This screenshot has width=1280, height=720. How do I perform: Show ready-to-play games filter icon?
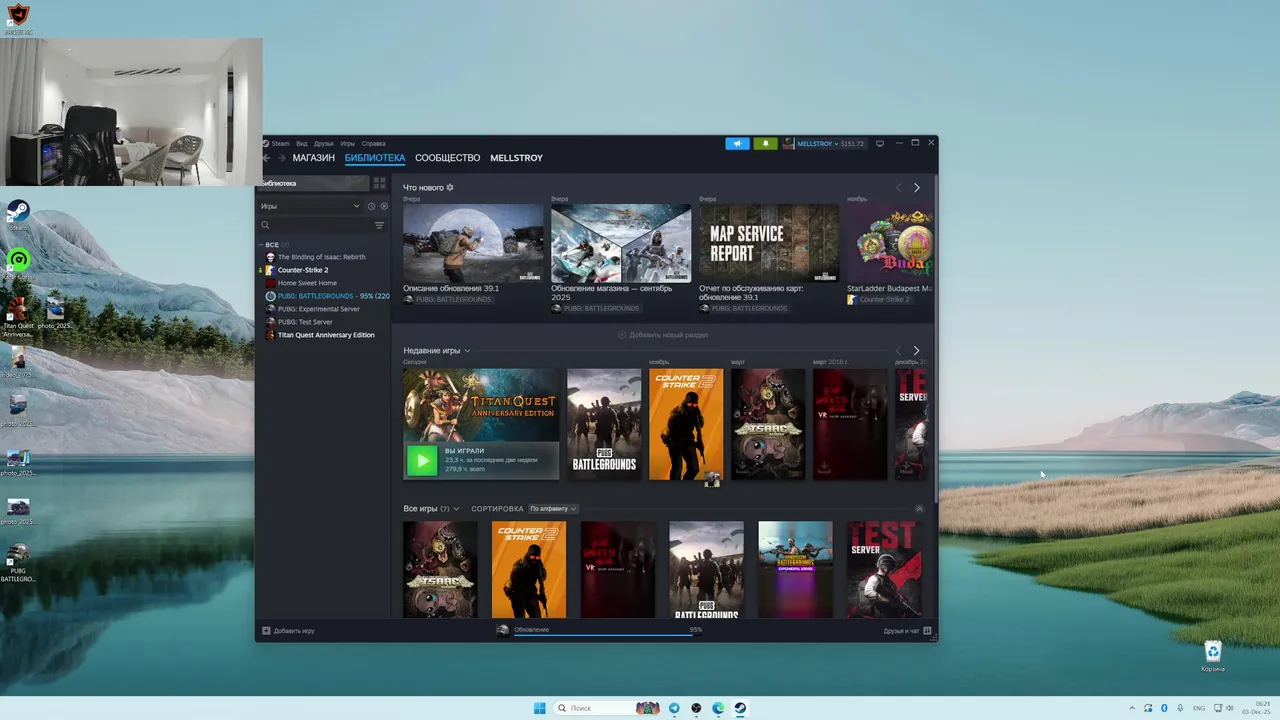[384, 206]
